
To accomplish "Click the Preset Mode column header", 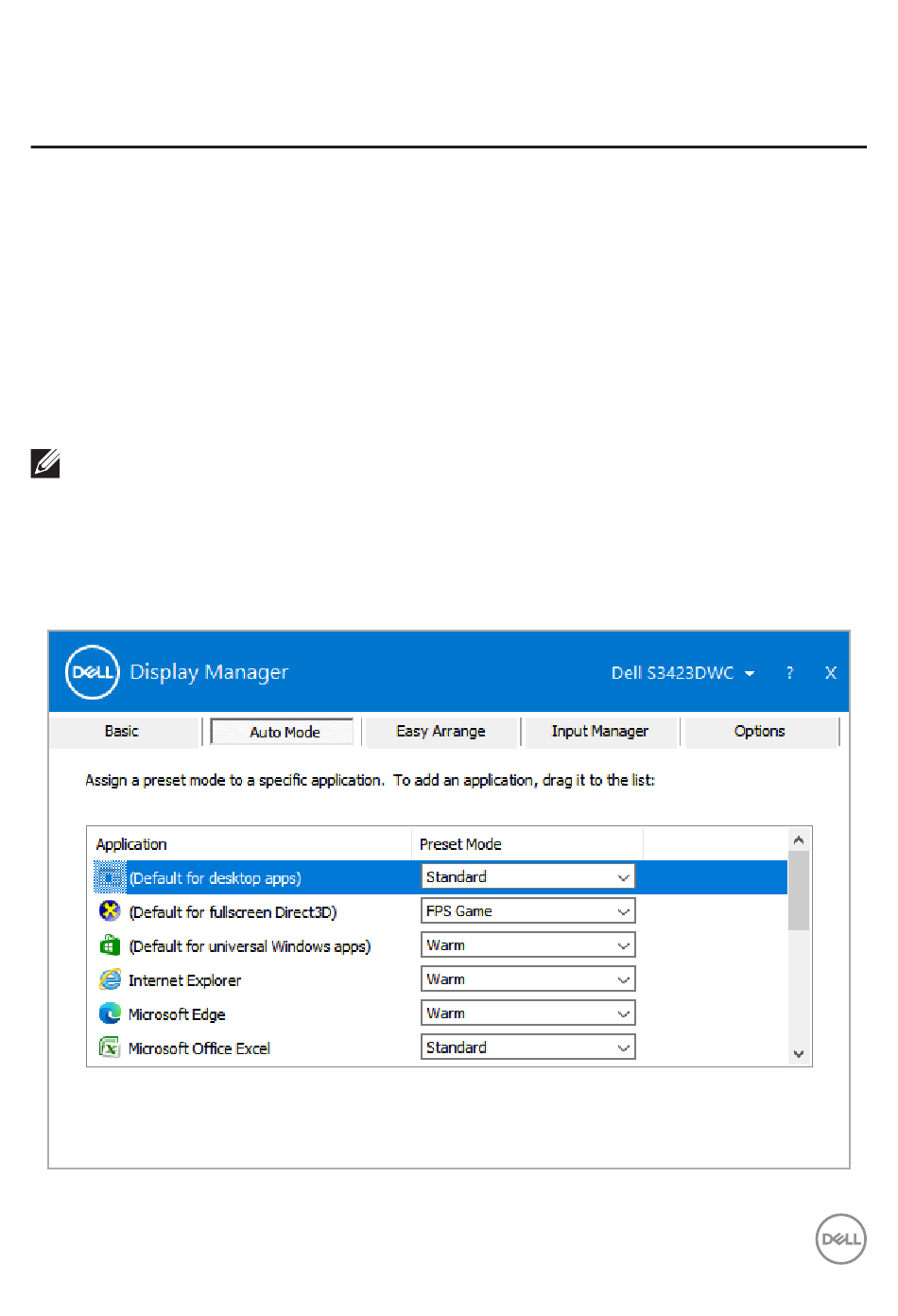I will 527,844.
